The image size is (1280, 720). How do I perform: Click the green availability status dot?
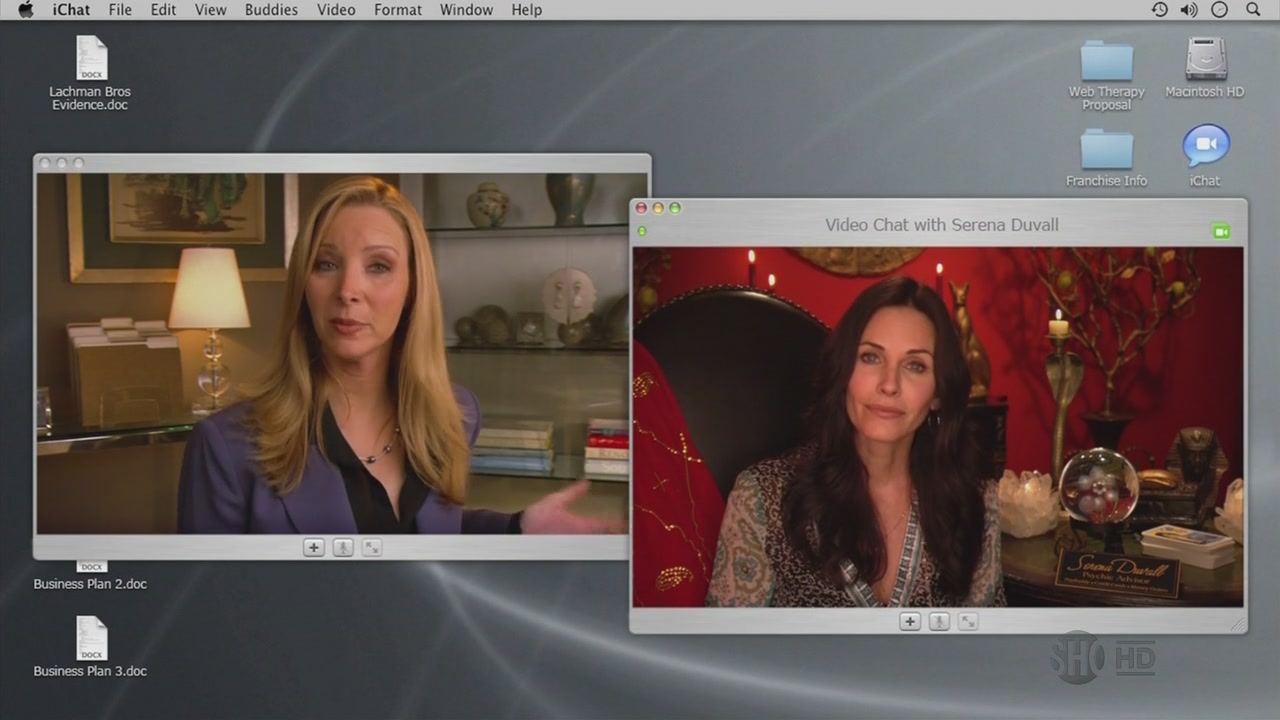coord(642,231)
